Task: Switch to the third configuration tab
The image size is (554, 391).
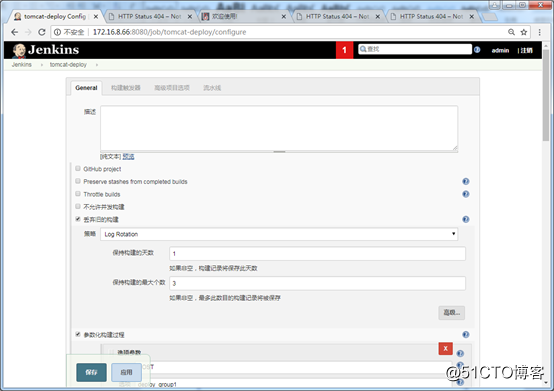Action: click(172, 88)
